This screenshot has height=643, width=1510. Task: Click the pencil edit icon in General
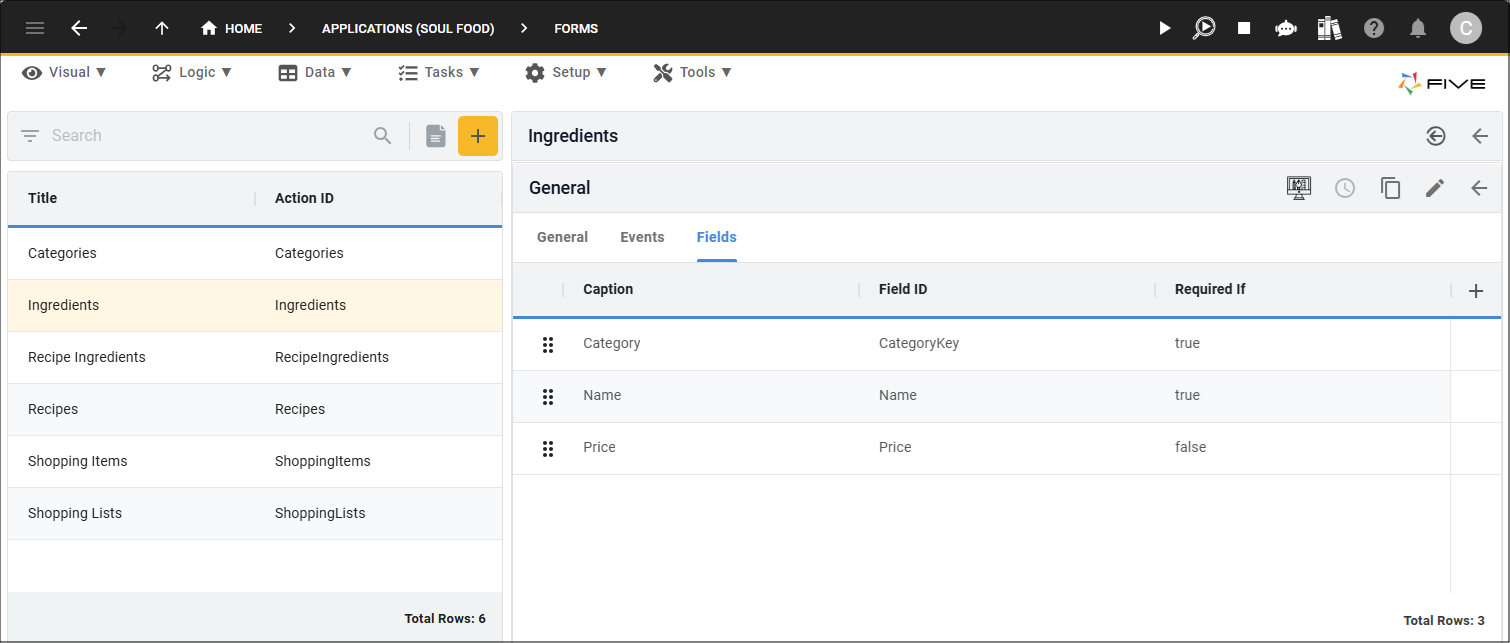1435,188
